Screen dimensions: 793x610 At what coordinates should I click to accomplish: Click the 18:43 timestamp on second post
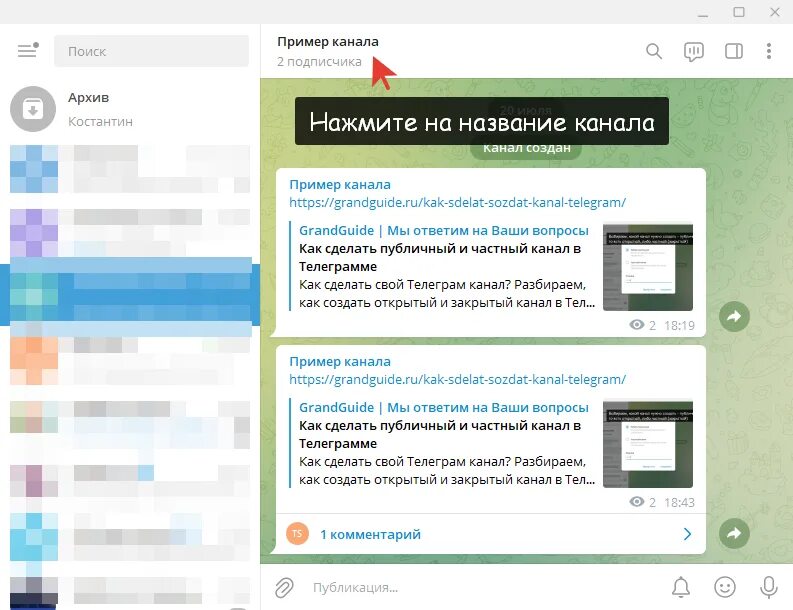pyautogui.click(x=679, y=502)
